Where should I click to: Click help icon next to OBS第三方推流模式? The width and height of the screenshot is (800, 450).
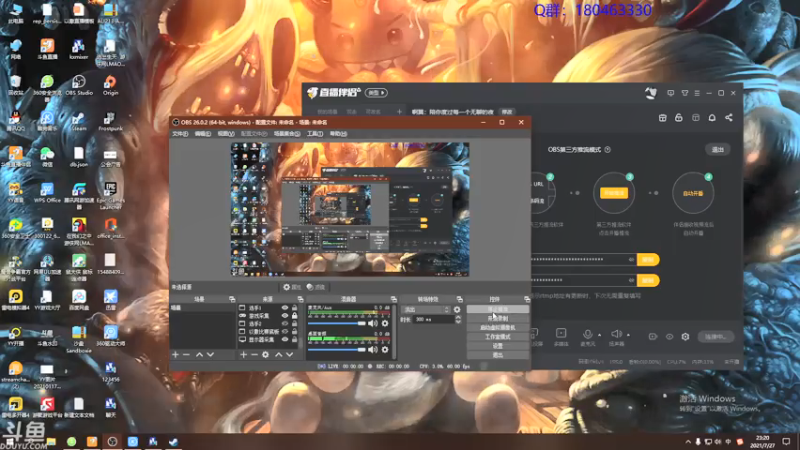point(607,149)
